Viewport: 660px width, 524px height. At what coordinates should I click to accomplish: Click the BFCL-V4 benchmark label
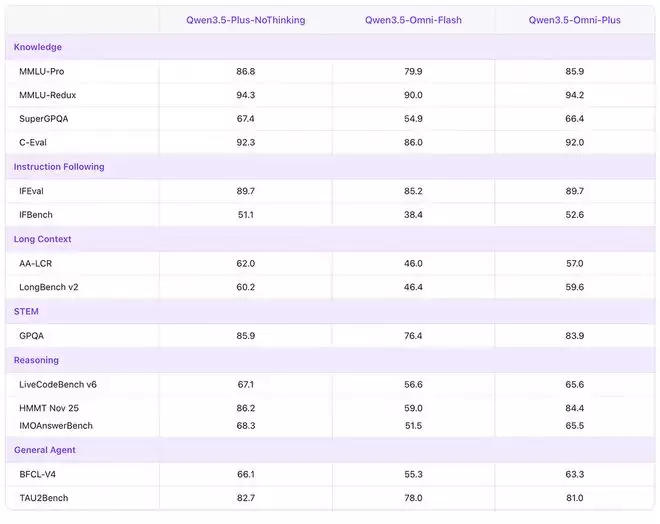click(x=39, y=474)
